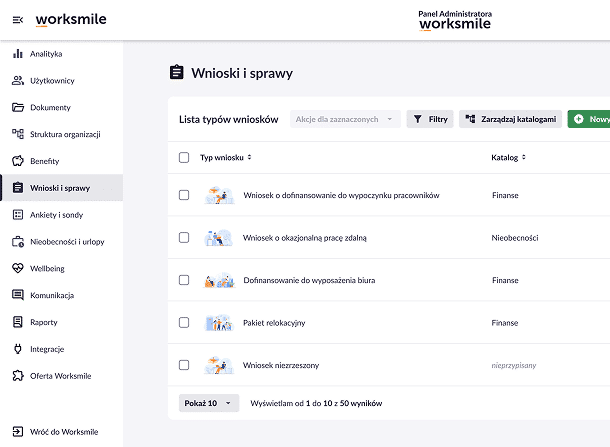Image resolution: width=610 pixels, height=447 pixels.
Task: Sort by the Katalog column header
Action: point(508,157)
